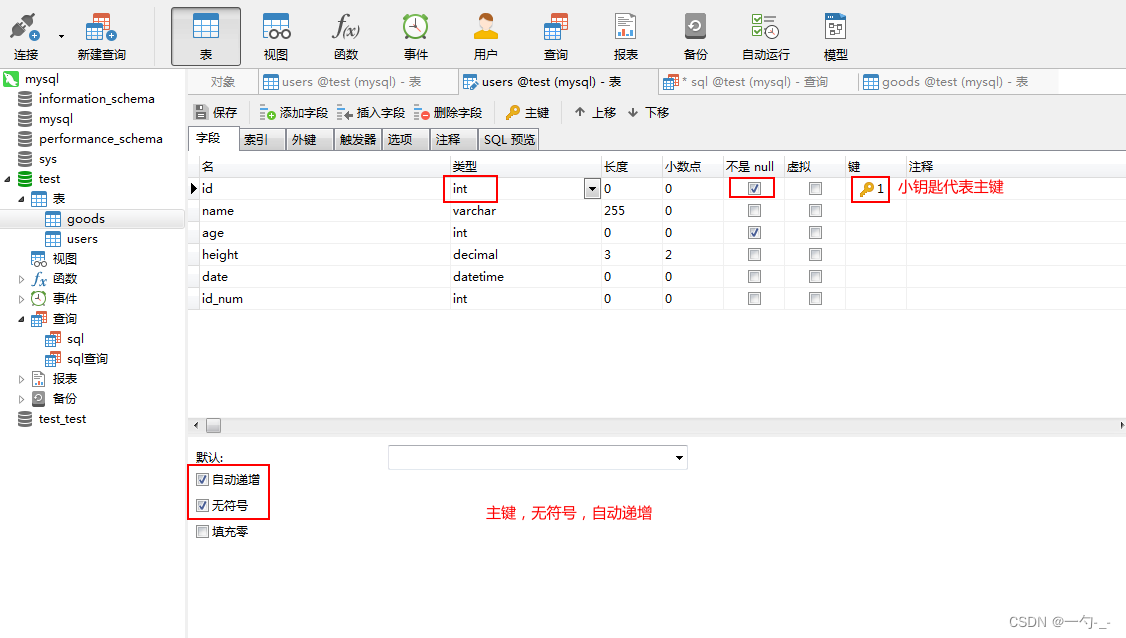Click the horizontal scrollbar left arrow
The height and width of the screenshot is (638, 1126).
pos(196,425)
